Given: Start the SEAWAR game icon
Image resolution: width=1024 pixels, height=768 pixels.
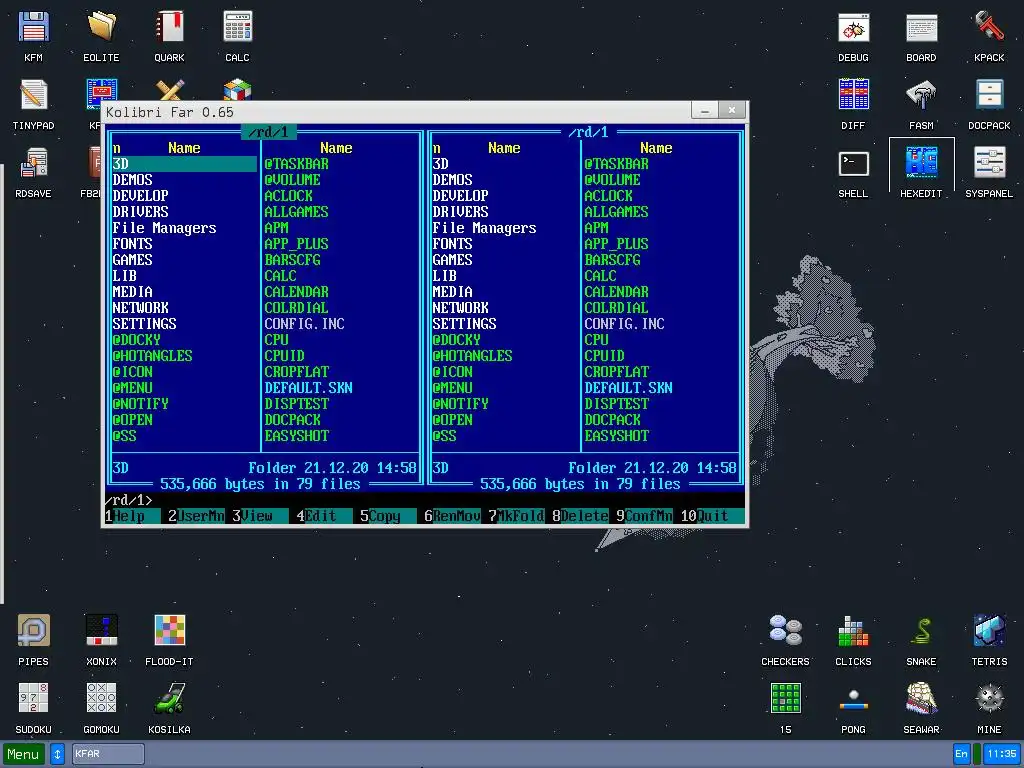Looking at the screenshot, I should click(x=921, y=708).
